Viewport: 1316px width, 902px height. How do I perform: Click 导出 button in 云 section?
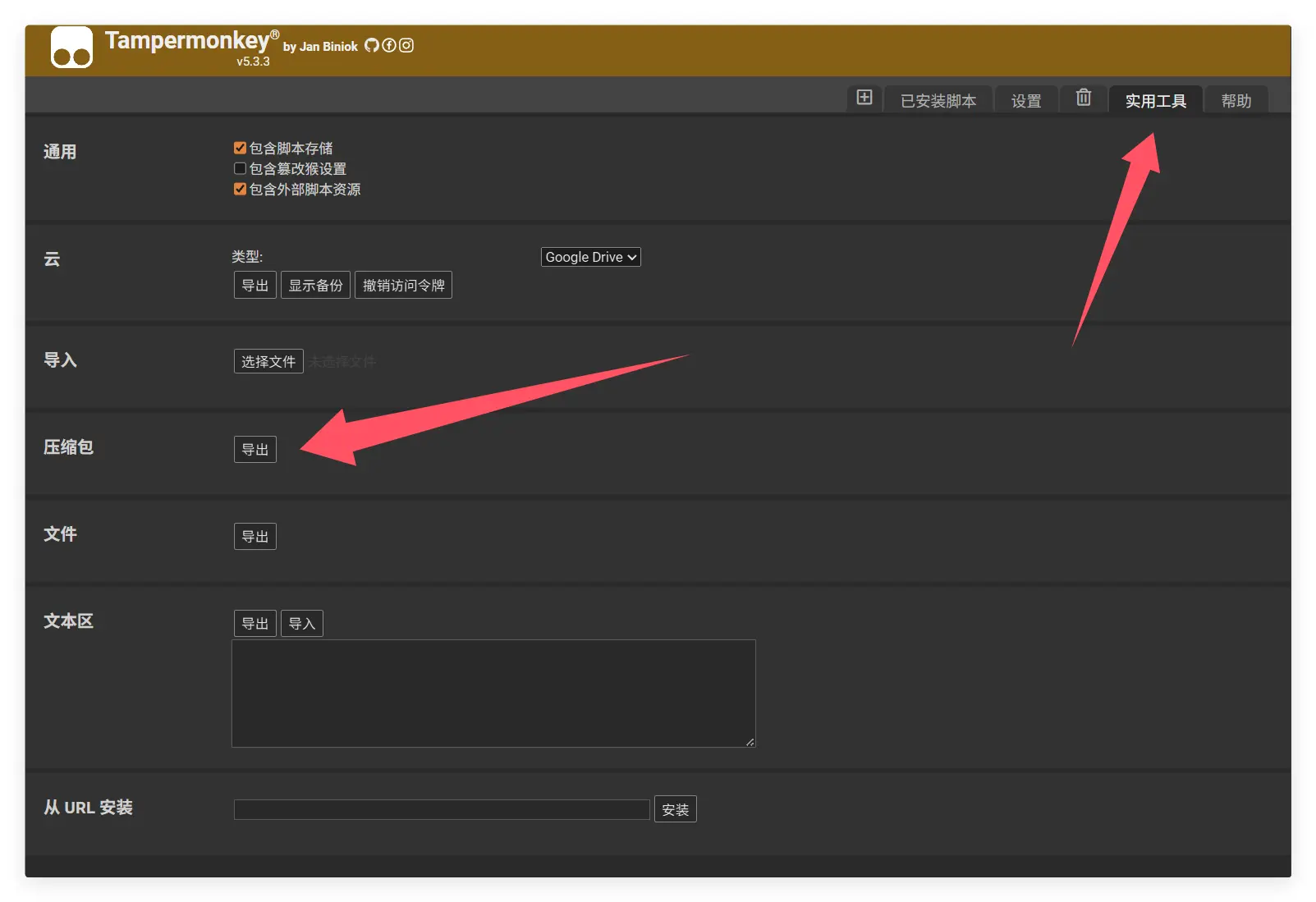coord(255,285)
